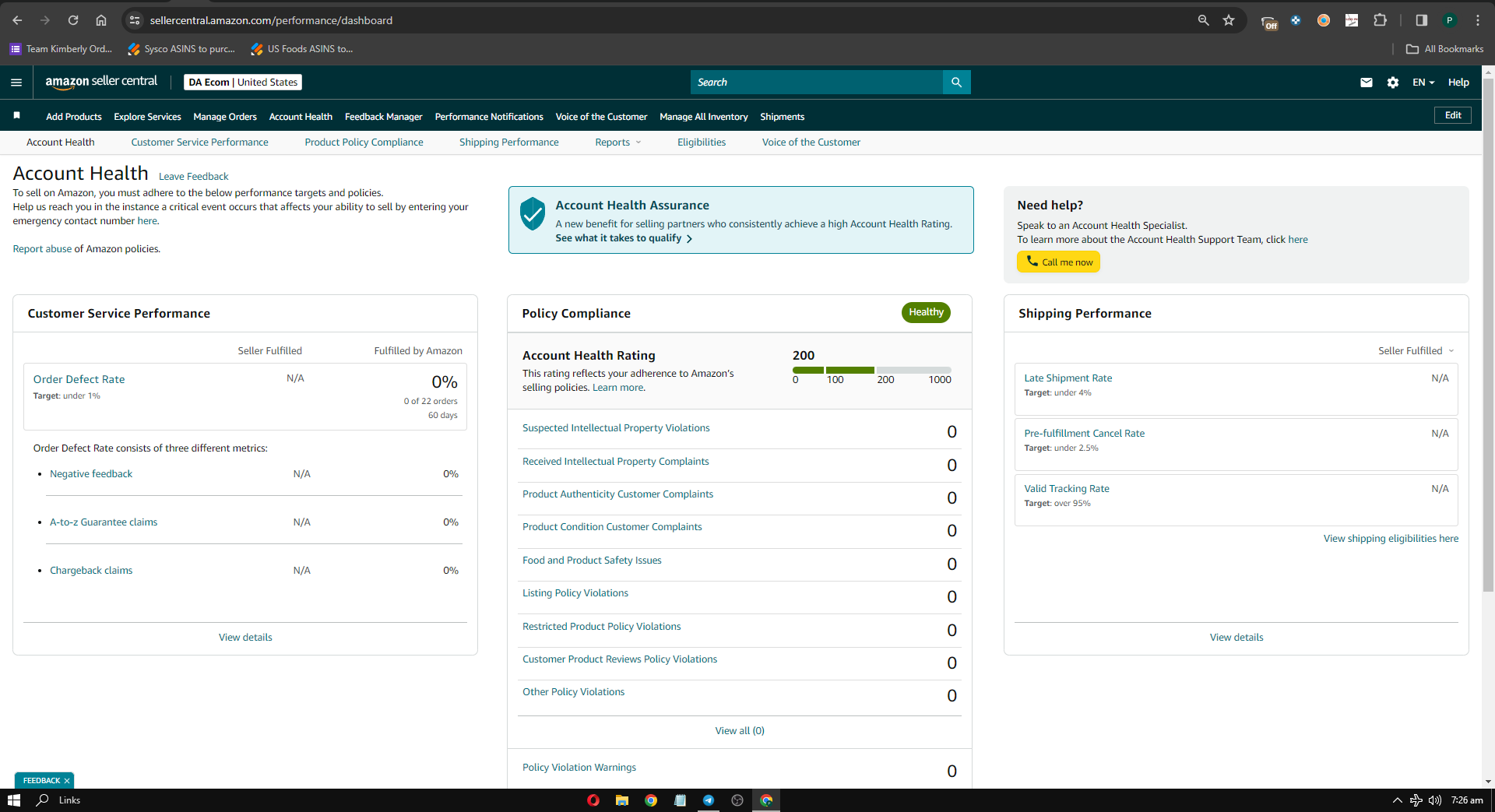This screenshot has height=812, width=1495.
Task: Open the Report abuse link
Action: pyautogui.click(x=42, y=249)
